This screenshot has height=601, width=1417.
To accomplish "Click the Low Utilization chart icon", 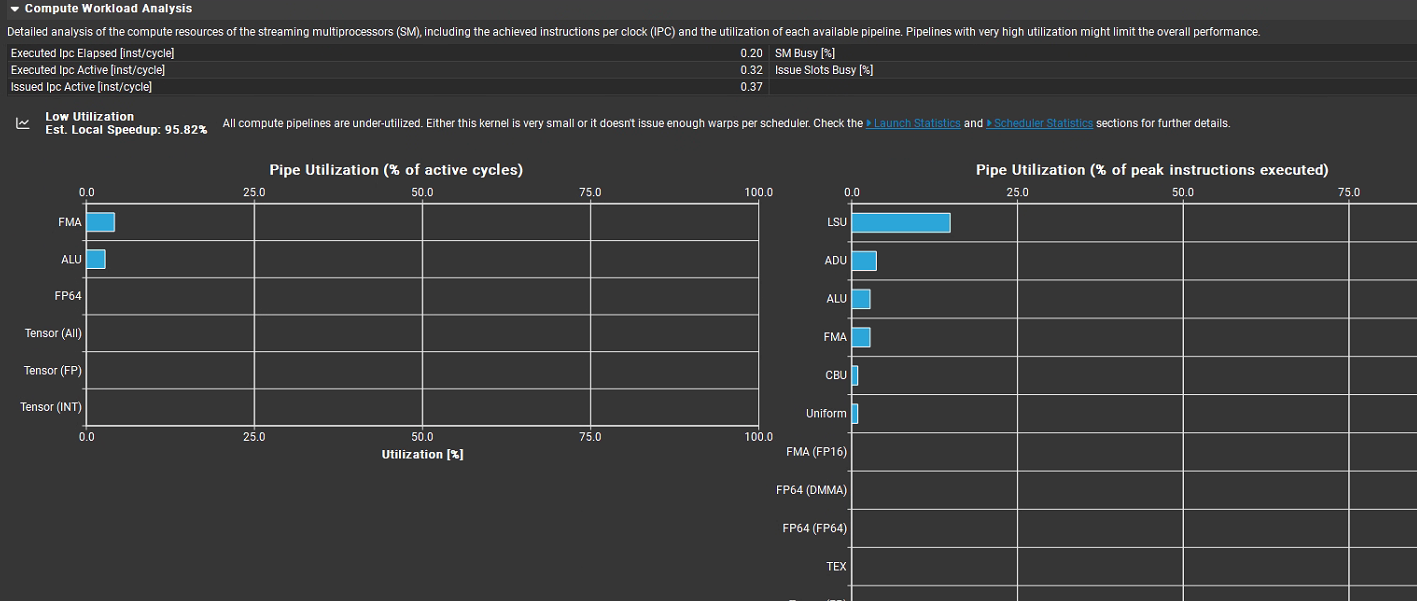I will coord(22,124).
